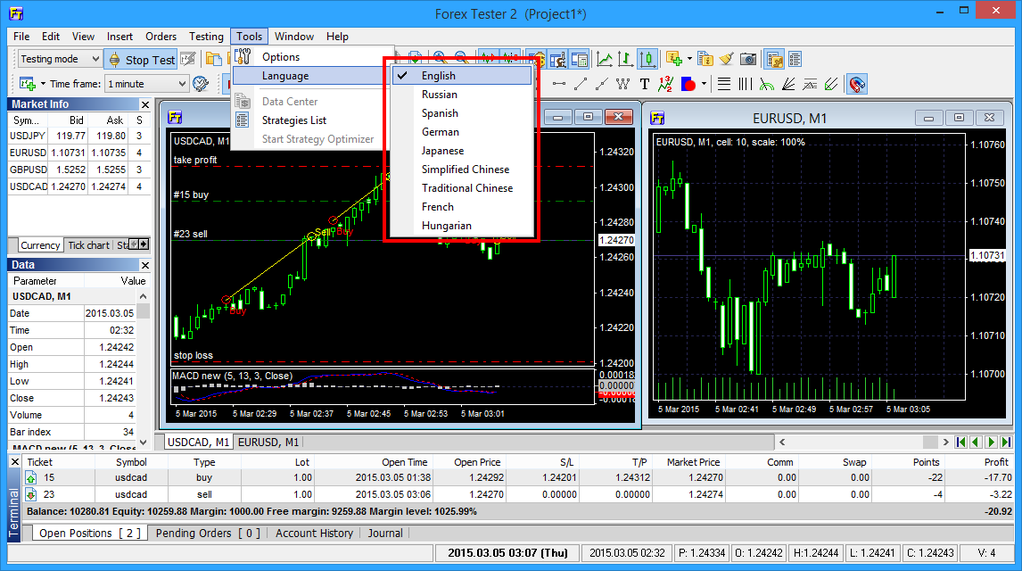Close the Data panel
The image size is (1022, 571).
[x=145, y=265]
